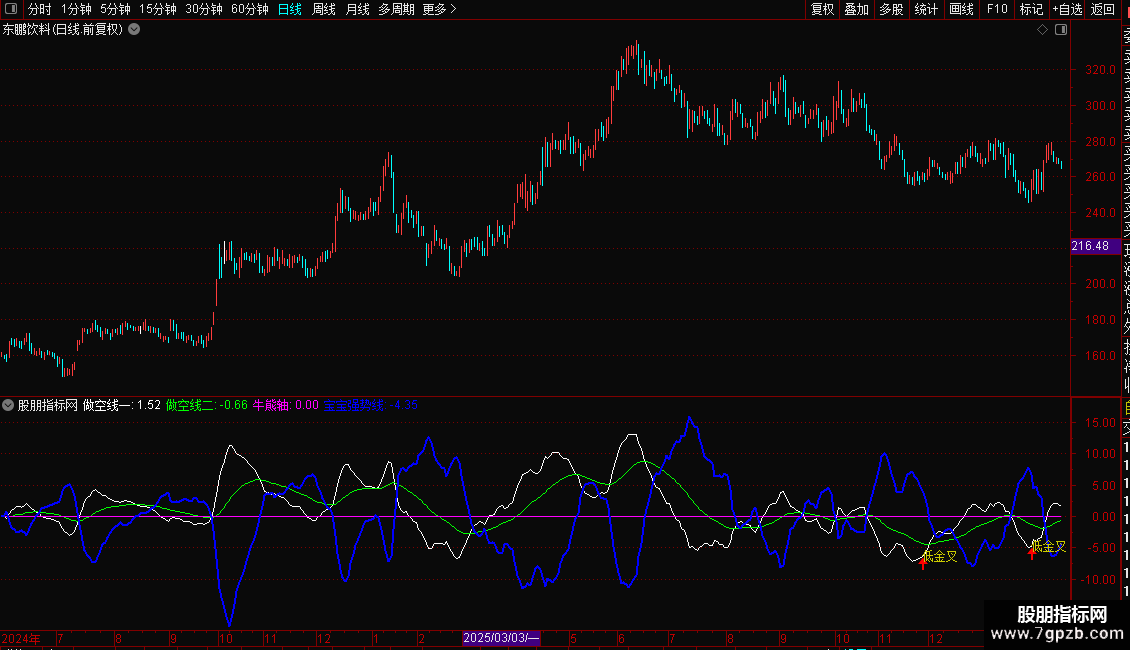Click the 牛熊轴 indicator value label
The image size is (1130, 650).
point(285,405)
